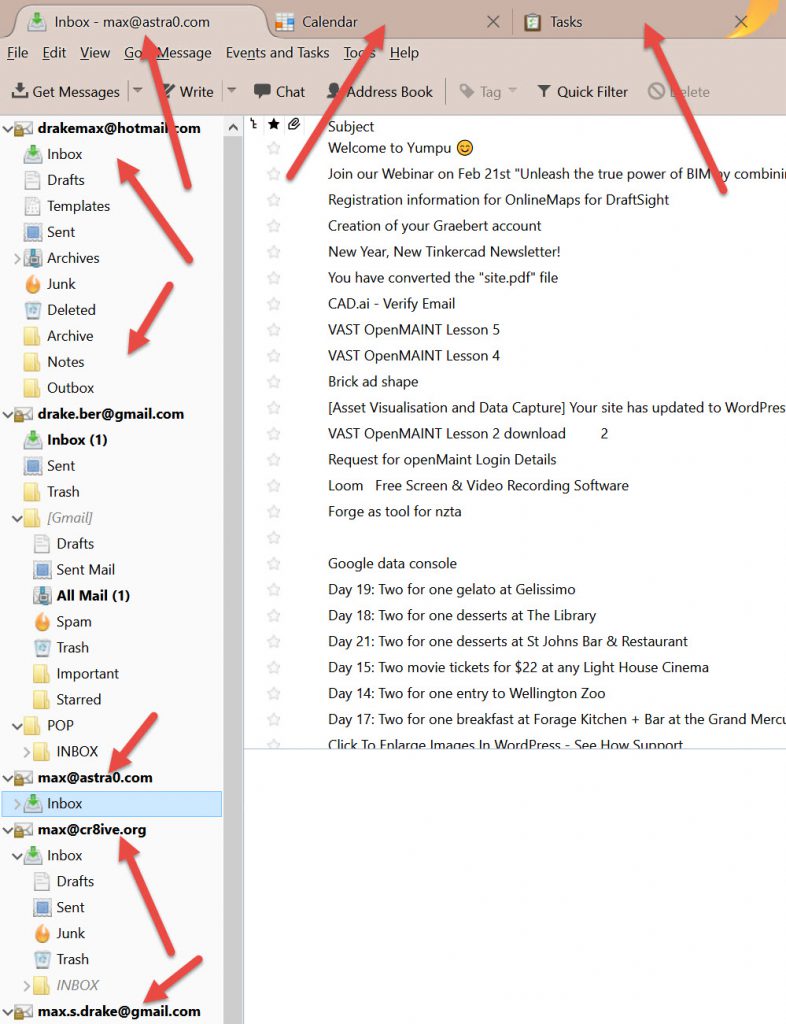Star the Google data console message
The image size is (786, 1024).
pos(274,563)
